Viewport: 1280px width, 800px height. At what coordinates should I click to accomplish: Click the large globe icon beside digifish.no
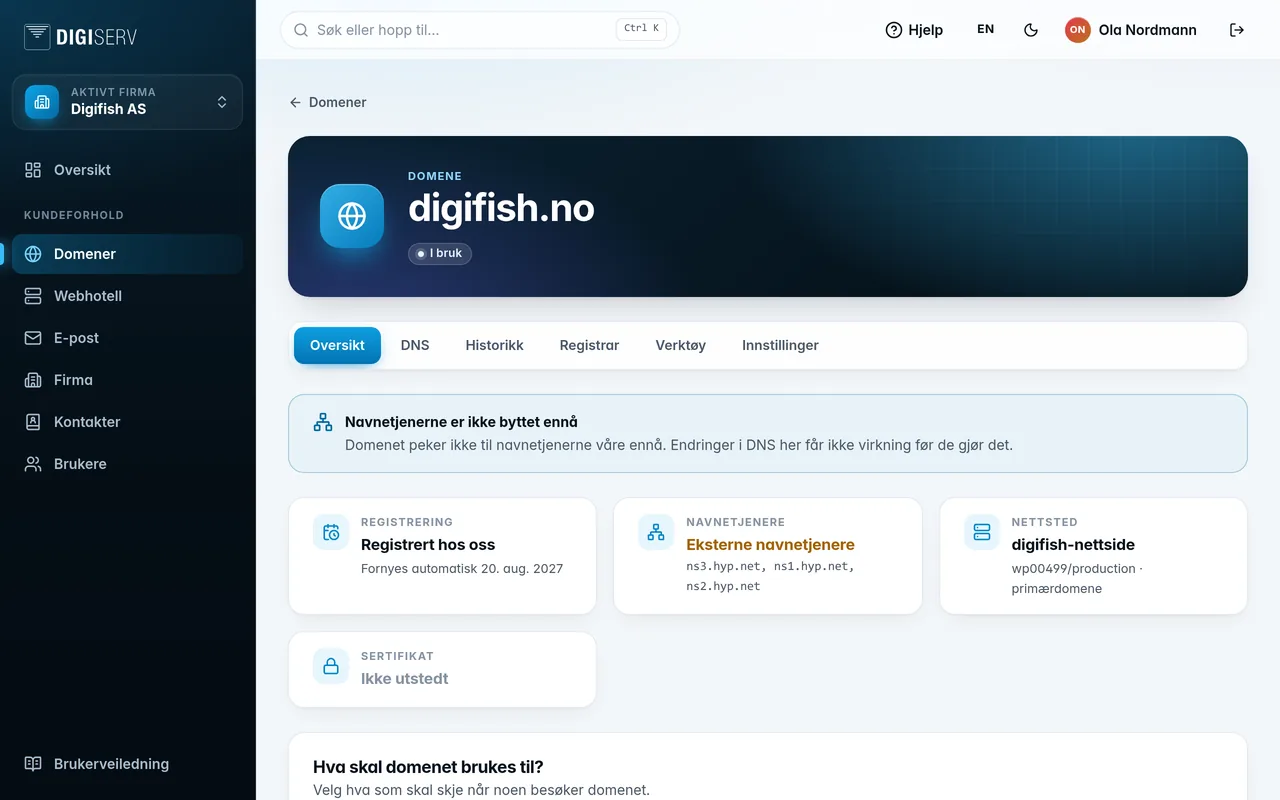coord(352,216)
